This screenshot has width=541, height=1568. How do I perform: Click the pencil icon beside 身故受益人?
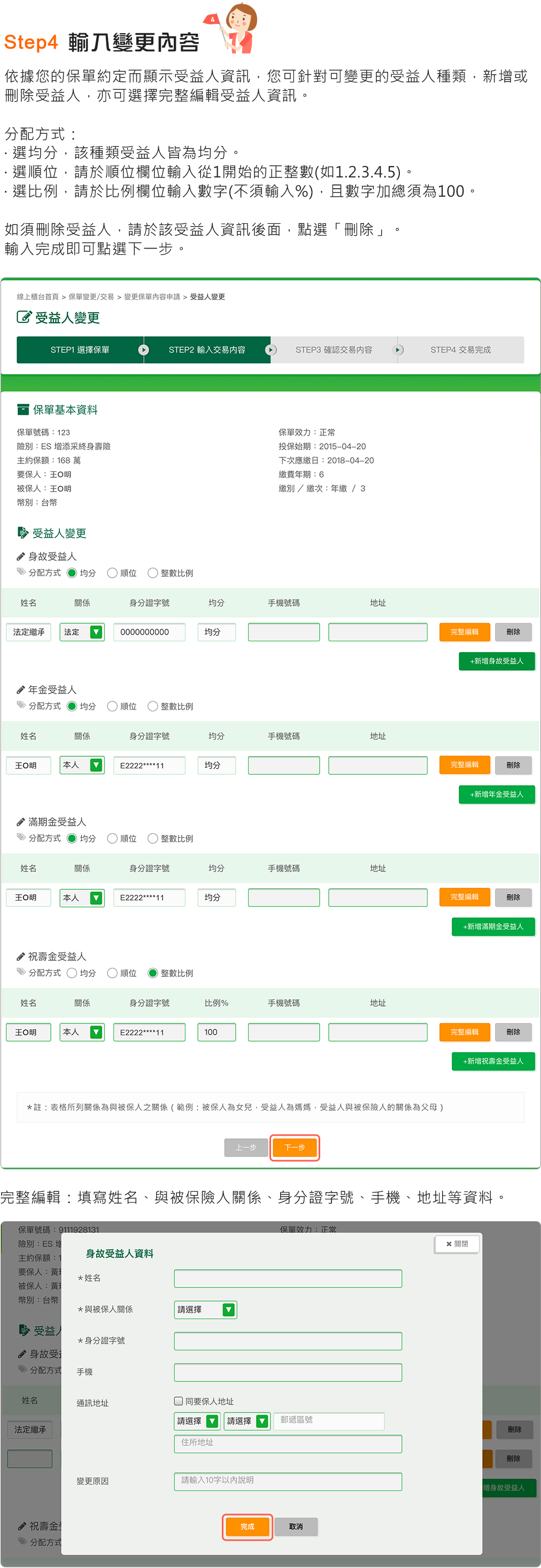[21, 556]
